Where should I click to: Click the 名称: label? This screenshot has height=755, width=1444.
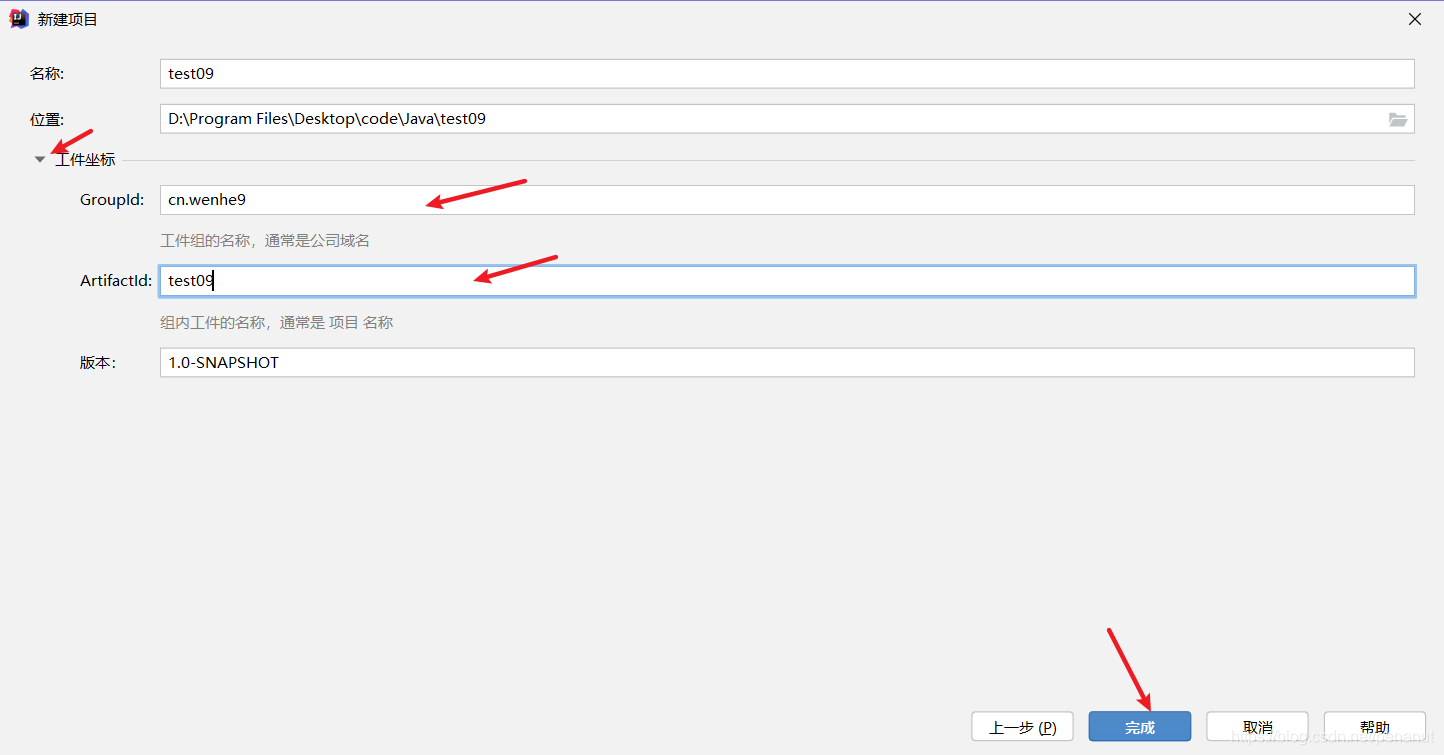[47, 74]
